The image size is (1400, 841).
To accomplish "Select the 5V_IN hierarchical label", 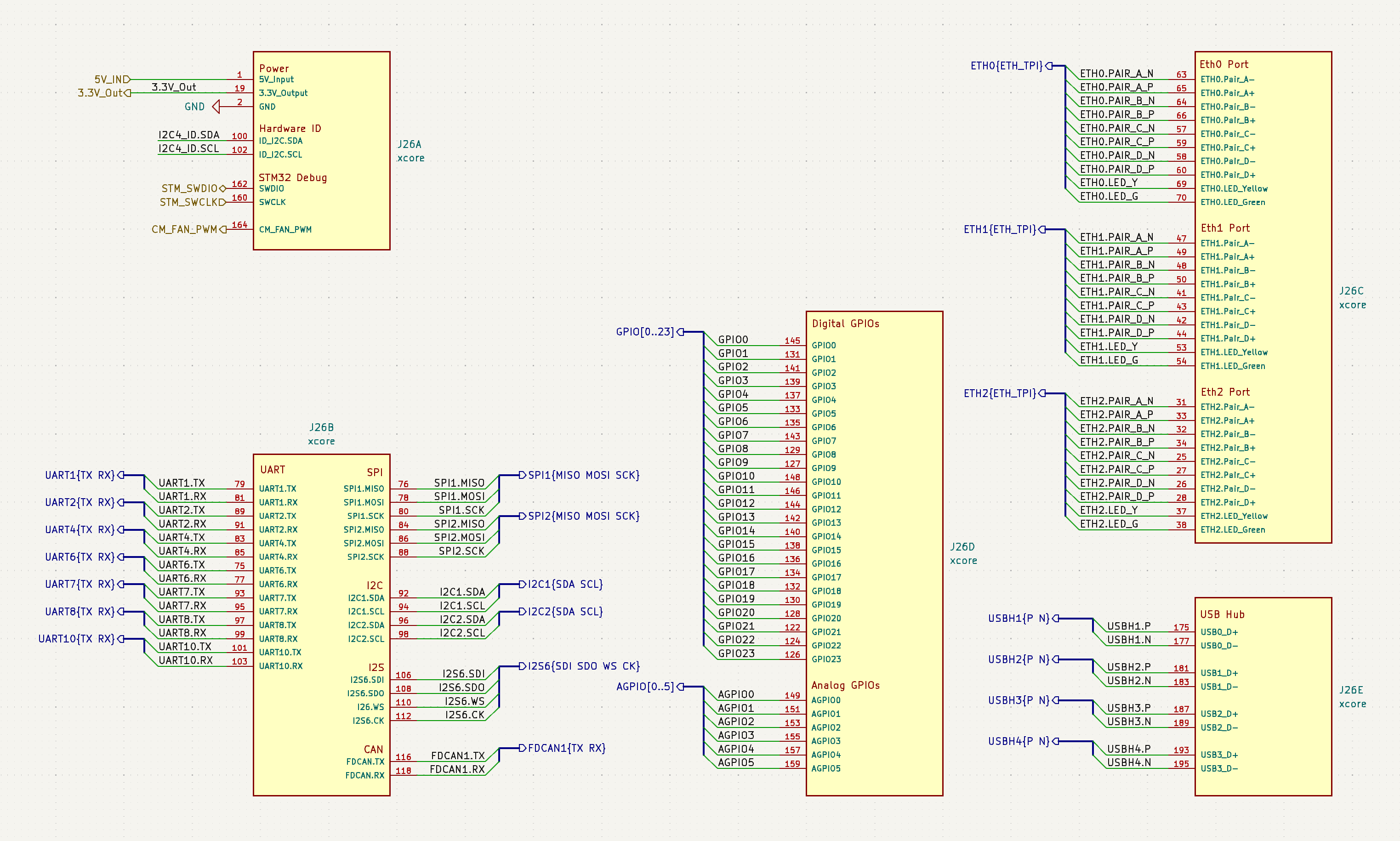I will pyautogui.click(x=112, y=80).
